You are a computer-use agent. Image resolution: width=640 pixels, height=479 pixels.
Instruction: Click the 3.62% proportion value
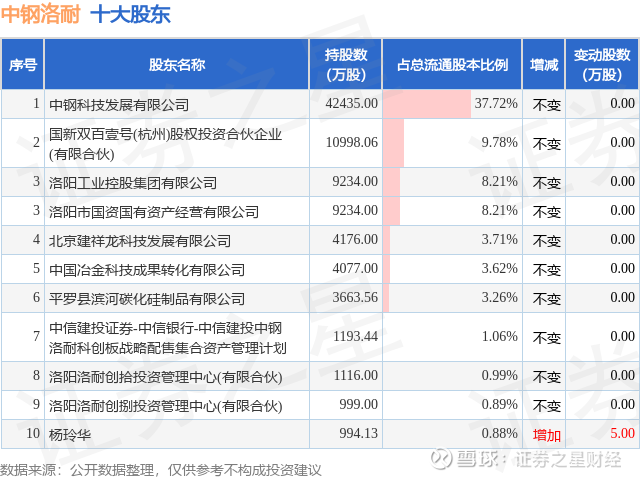pyautogui.click(x=500, y=268)
